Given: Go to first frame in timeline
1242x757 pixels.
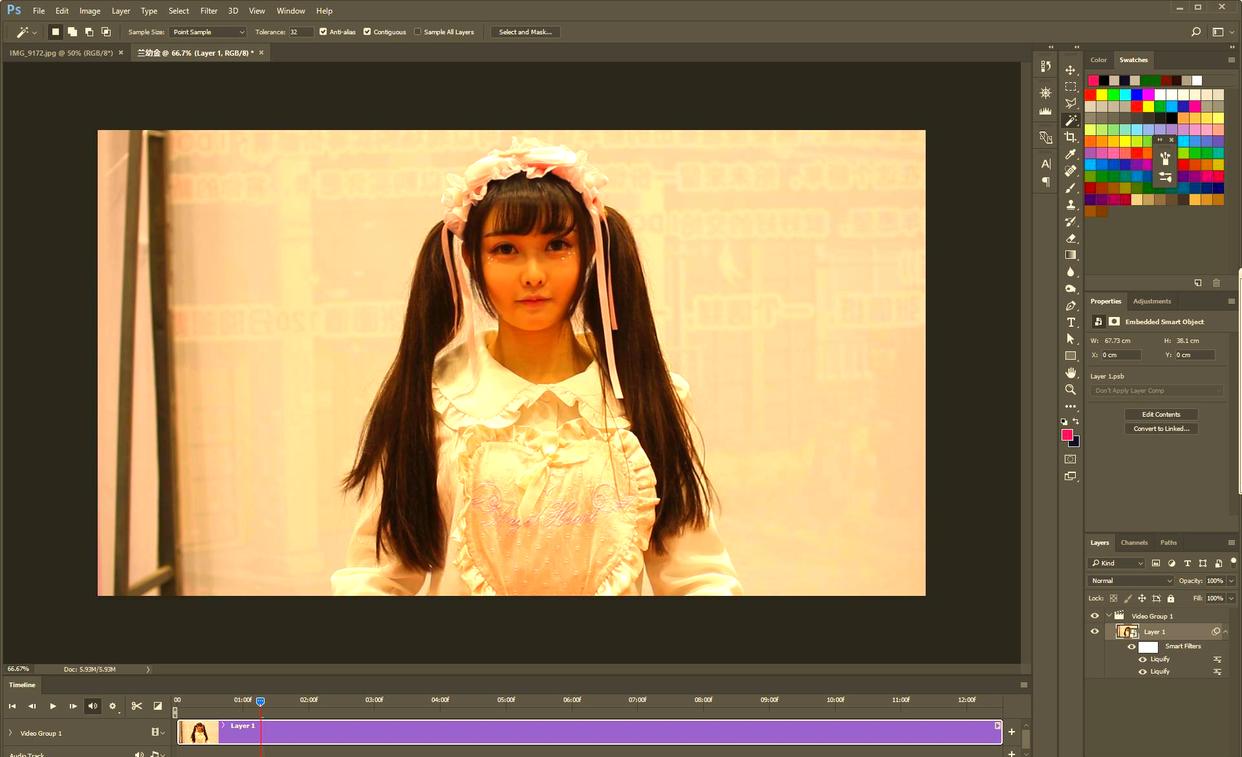Looking at the screenshot, I should (12, 706).
